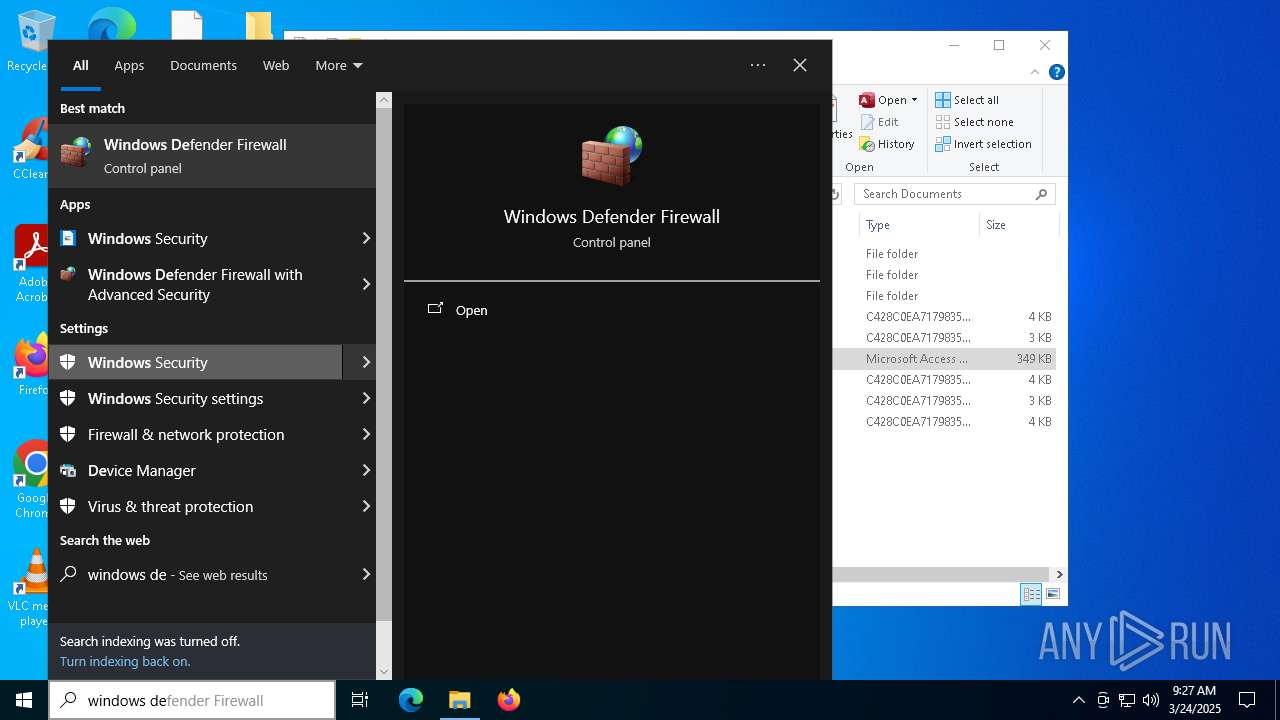Viewport: 1280px width, 720px height.
Task: Click Invert selection in Explorer ribbon
Action: (x=983, y=144)
